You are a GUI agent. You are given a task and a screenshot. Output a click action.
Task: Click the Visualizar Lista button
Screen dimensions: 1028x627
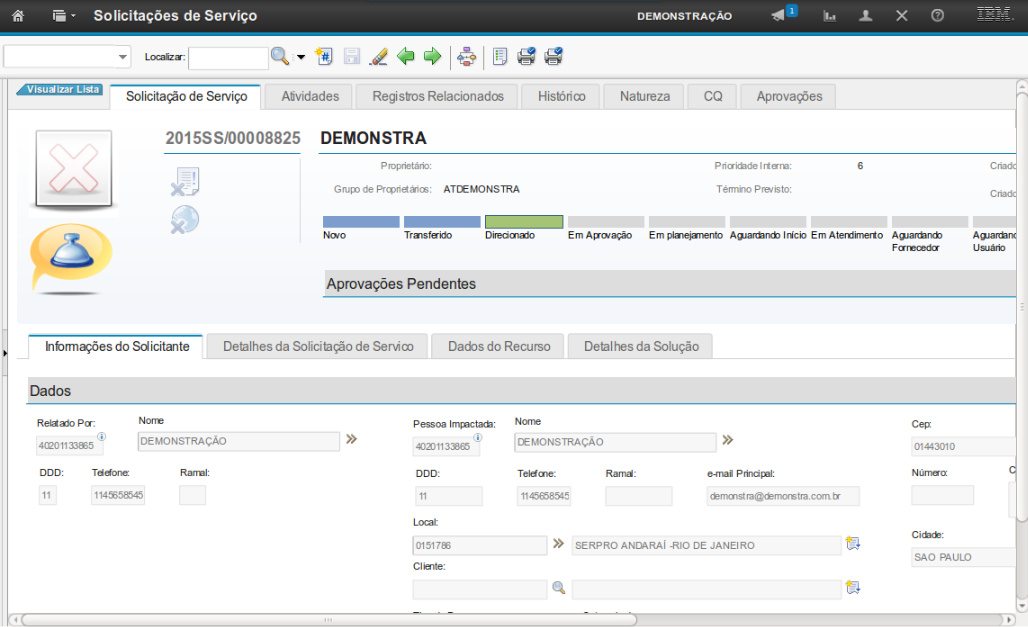(x=60, y=89)
